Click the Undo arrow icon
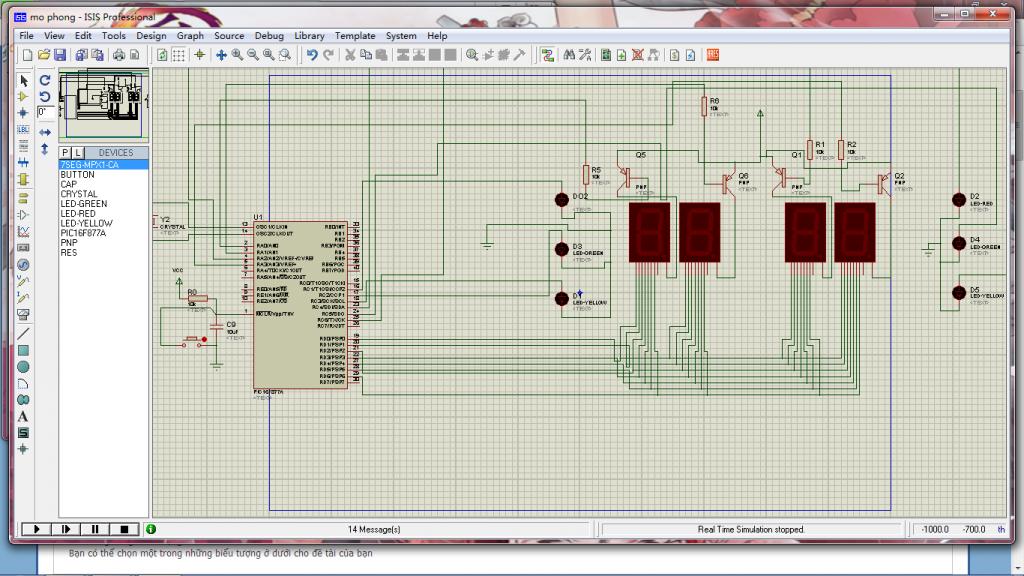Screen dimensions: 1024x576 click(x=312, y=55)
